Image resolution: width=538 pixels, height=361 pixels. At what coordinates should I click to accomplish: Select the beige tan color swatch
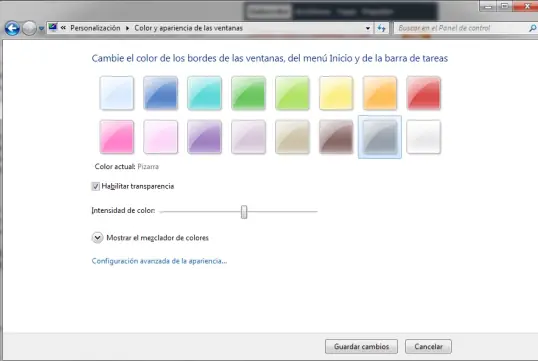pos(292,137)
